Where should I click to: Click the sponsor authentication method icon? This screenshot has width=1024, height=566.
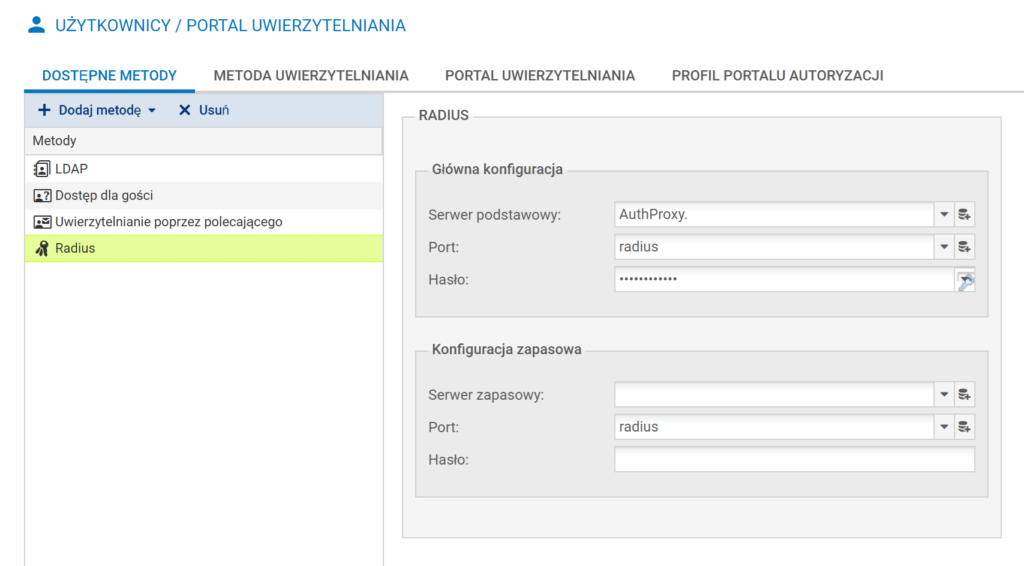coord(42,221)
